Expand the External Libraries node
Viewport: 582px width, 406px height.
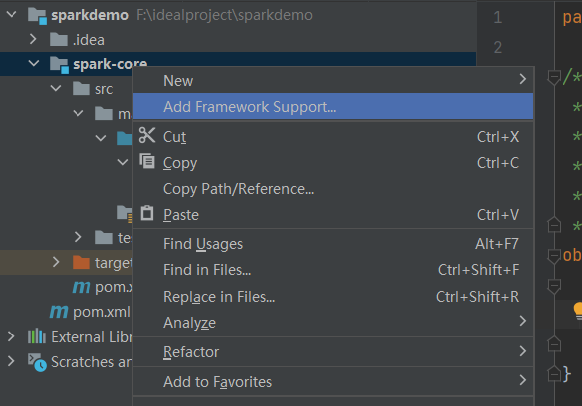point(11,337)
